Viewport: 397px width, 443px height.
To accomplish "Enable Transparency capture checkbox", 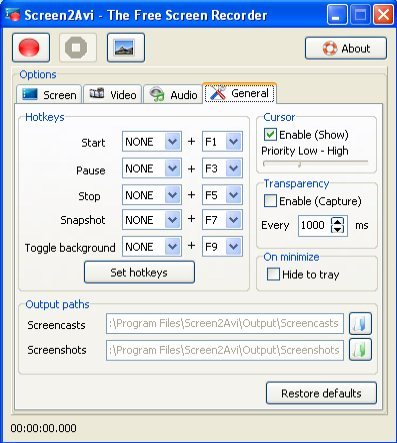I will (270, 201).
